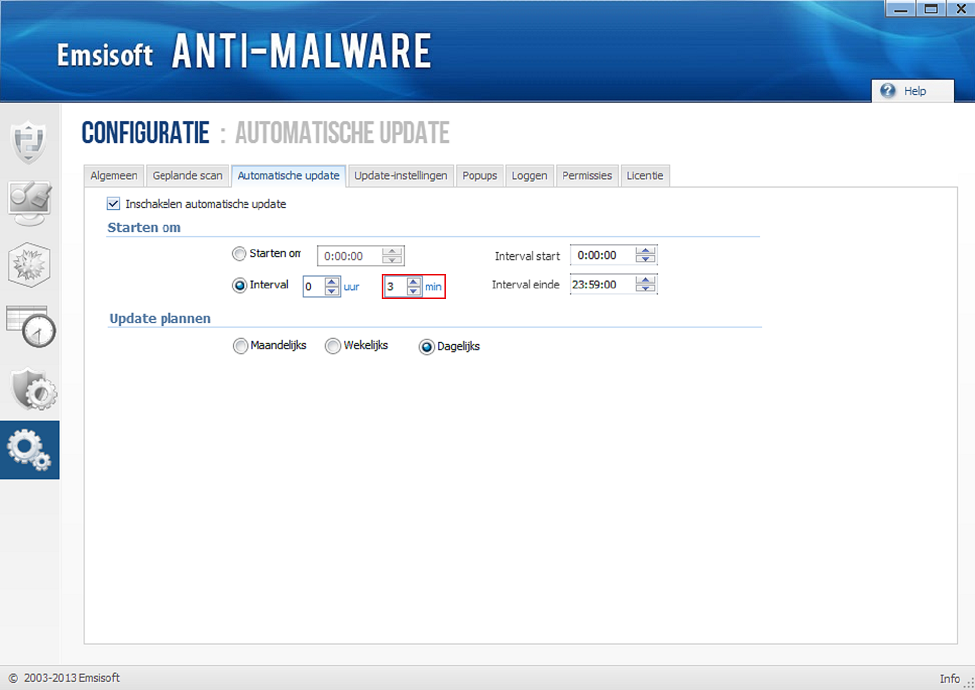The width and height of the screenshot is (975, 690).
Task: Open the Quarantine hexagon sidebar icon
Action: (29, 265)
